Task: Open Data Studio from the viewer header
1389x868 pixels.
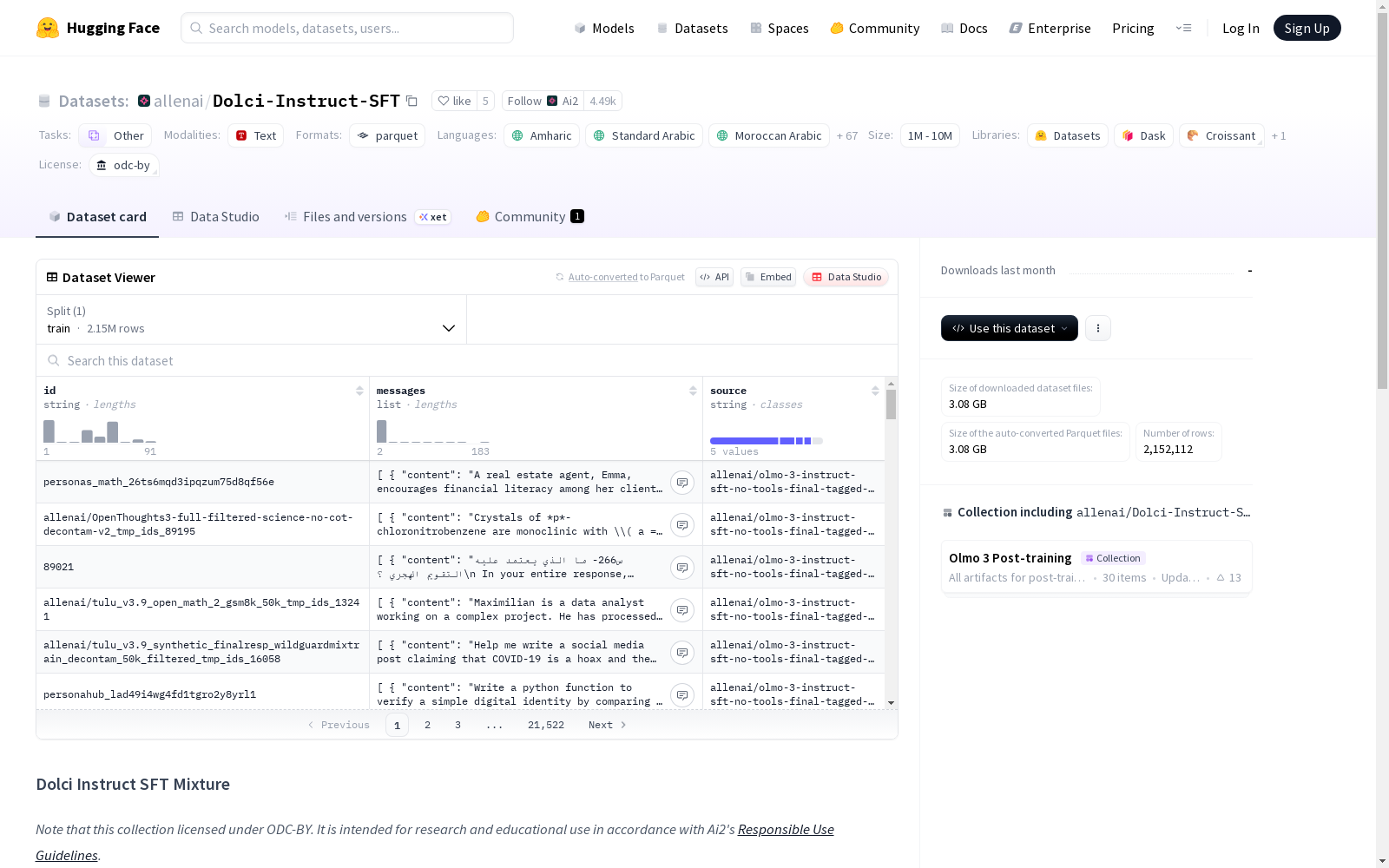Action: [x=846, y=277]
